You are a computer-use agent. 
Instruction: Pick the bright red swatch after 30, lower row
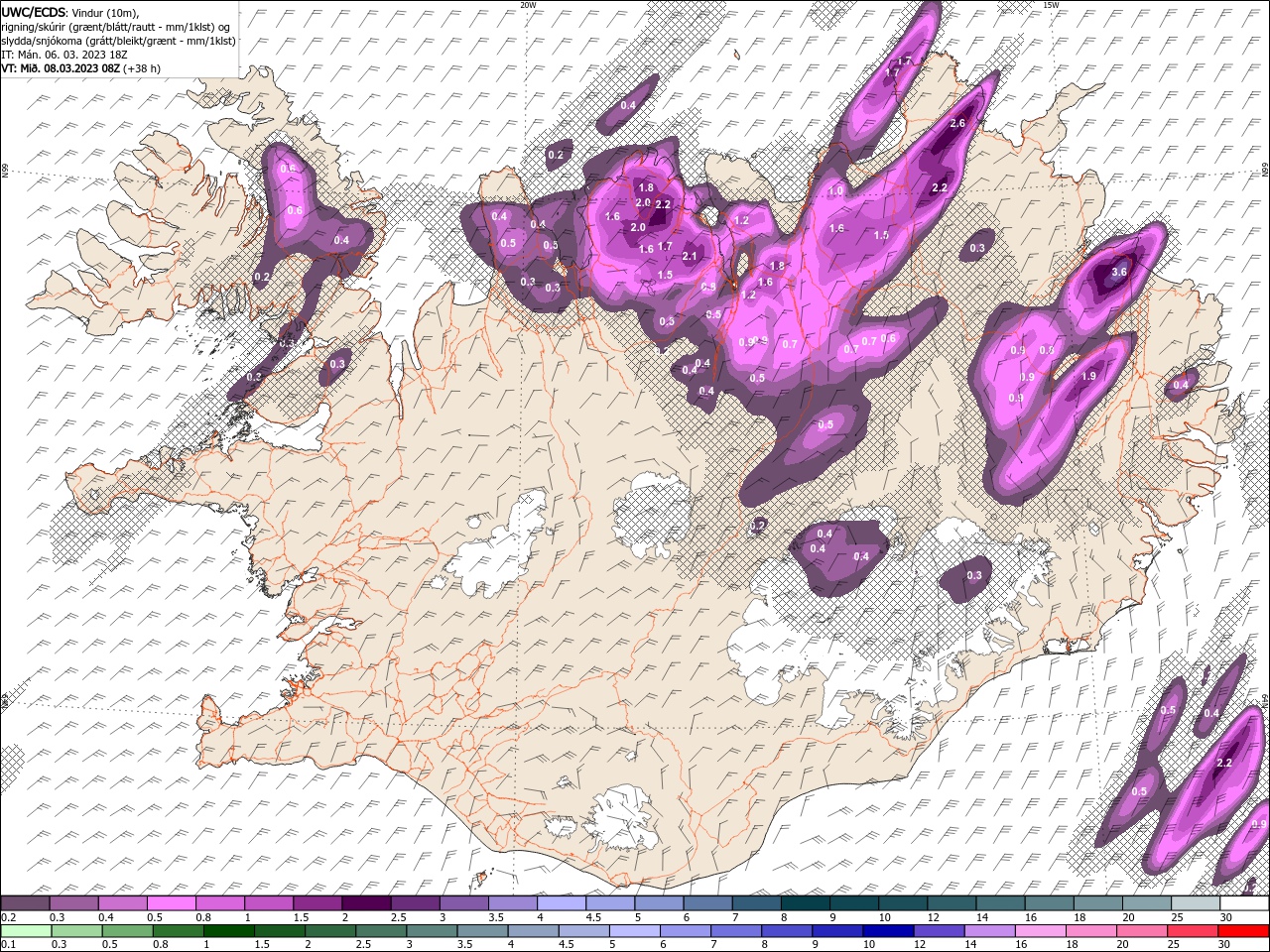pyautogui.click(x=1243, y=930)
